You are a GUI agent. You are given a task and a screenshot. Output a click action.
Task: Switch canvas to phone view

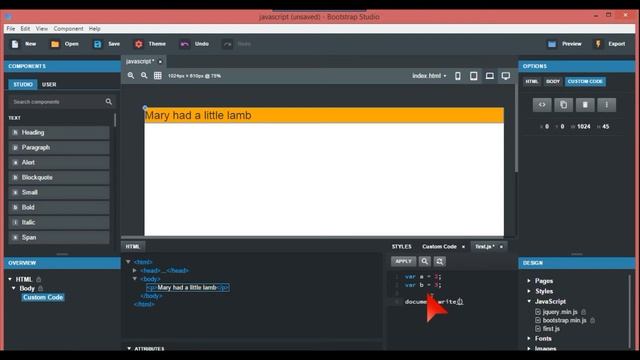(458, 76)
